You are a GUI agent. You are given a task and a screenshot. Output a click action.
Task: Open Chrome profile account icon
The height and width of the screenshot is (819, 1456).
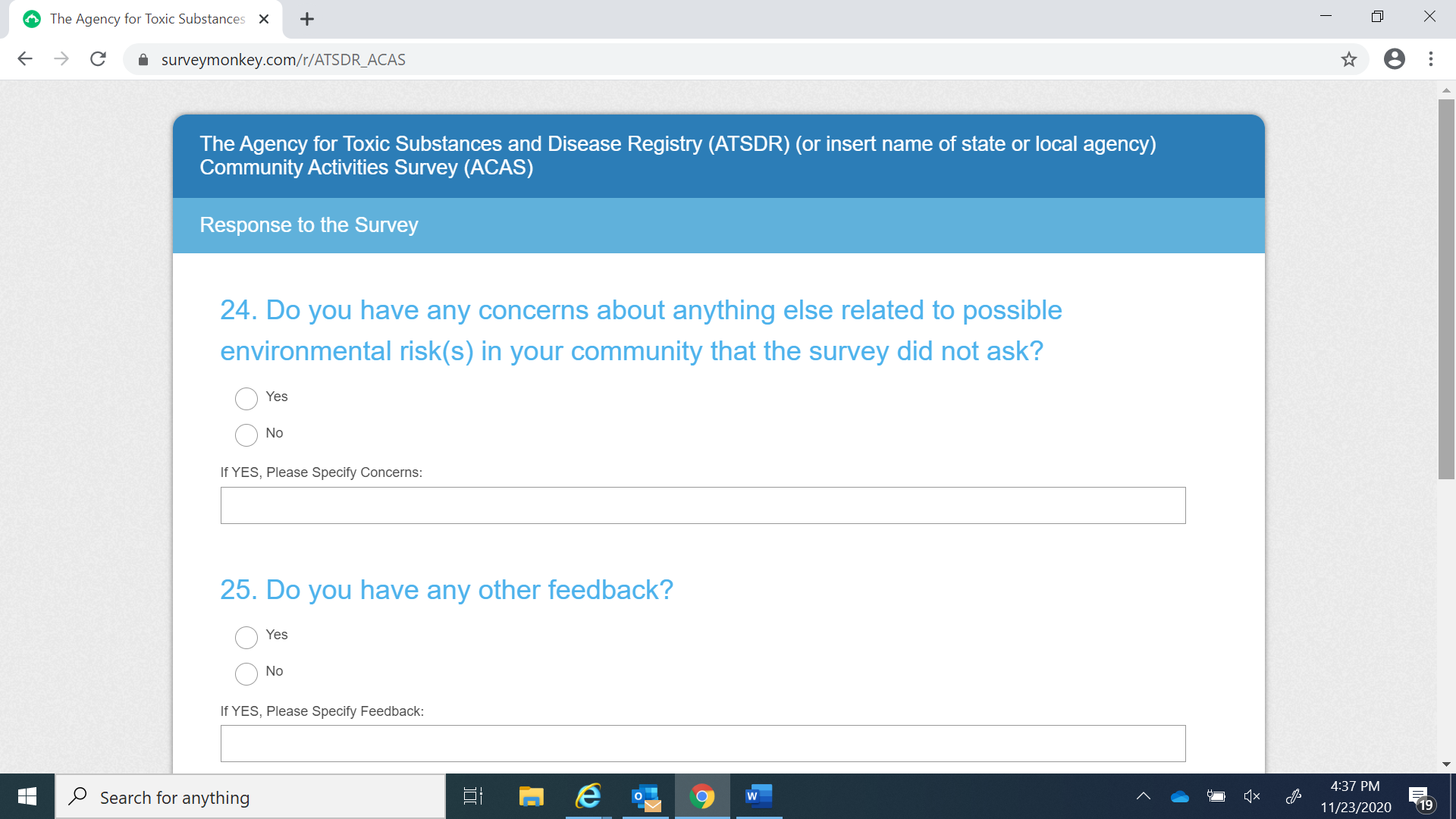(1394, 59)
